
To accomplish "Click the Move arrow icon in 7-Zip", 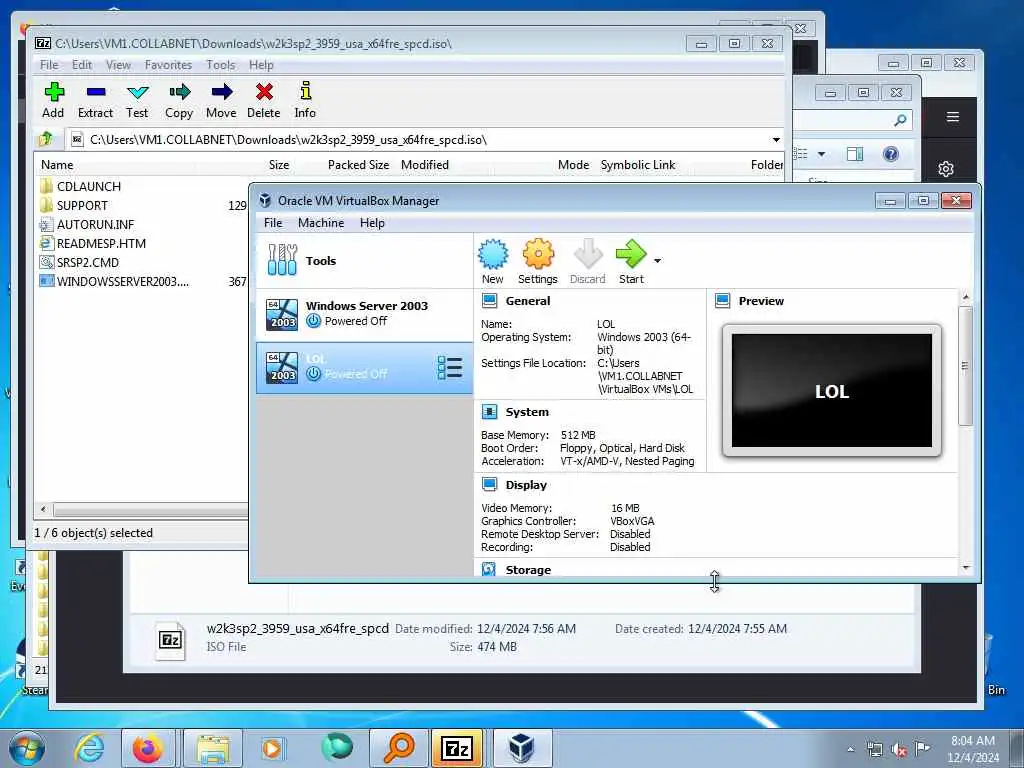I will pos(221,100).
